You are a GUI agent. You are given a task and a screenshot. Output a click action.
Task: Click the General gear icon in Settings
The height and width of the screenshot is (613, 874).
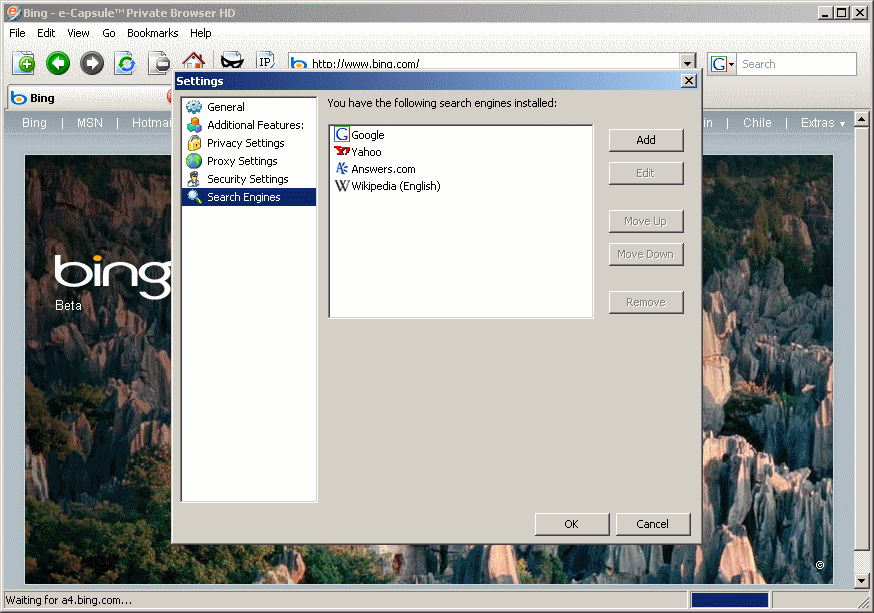point(194,107)
